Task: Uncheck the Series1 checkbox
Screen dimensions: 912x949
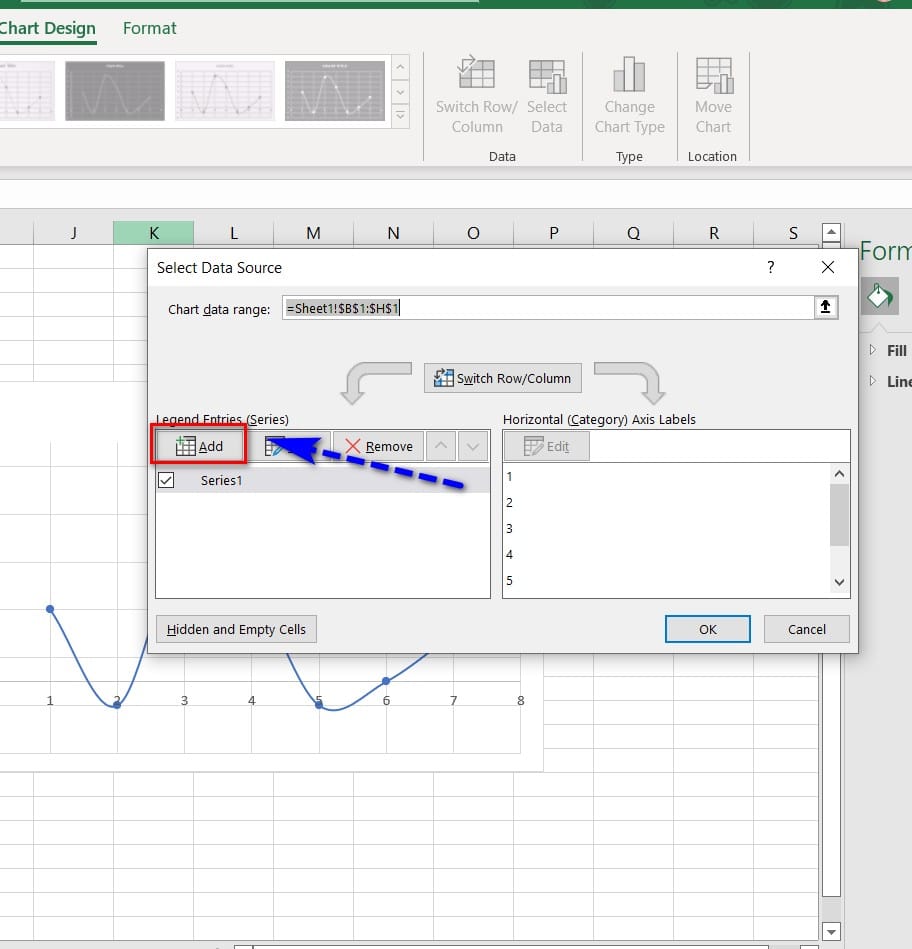Action: click(166, 480)
